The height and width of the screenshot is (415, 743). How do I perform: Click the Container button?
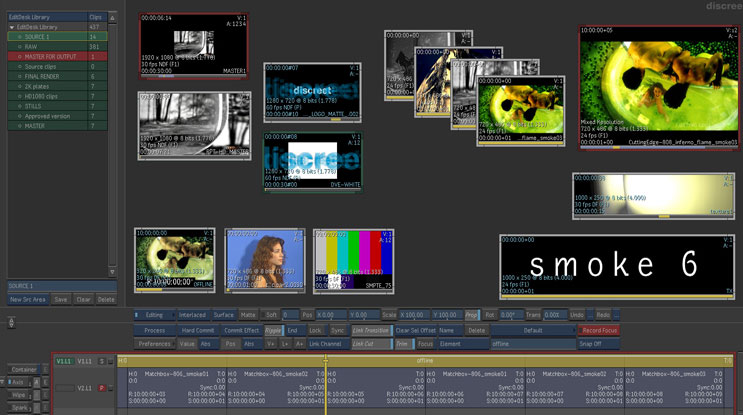(24, 370)
